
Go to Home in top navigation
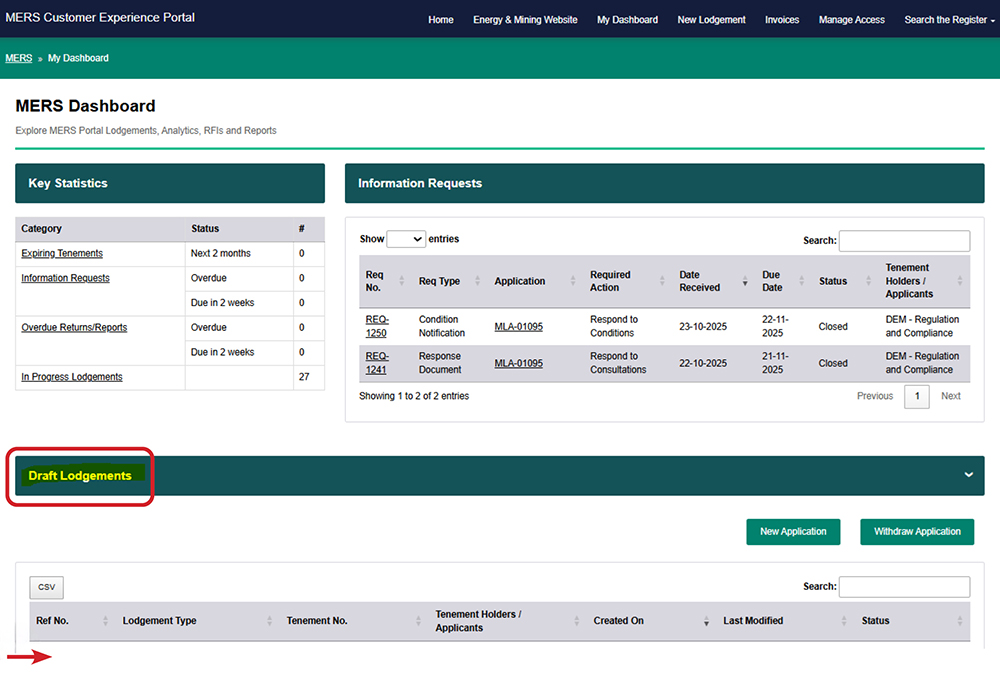click(441, 20)
